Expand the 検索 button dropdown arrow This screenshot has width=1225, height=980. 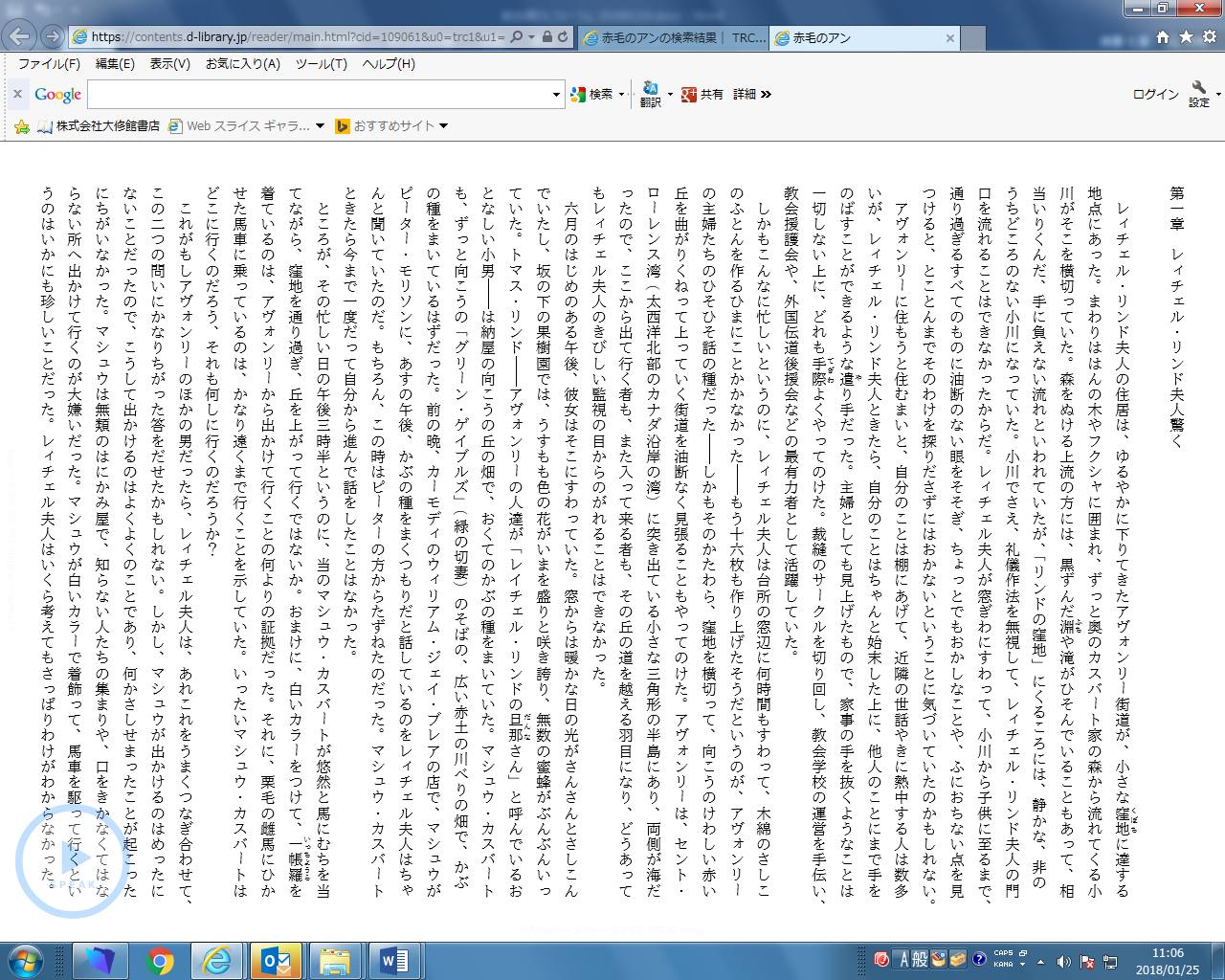[622, 94]
